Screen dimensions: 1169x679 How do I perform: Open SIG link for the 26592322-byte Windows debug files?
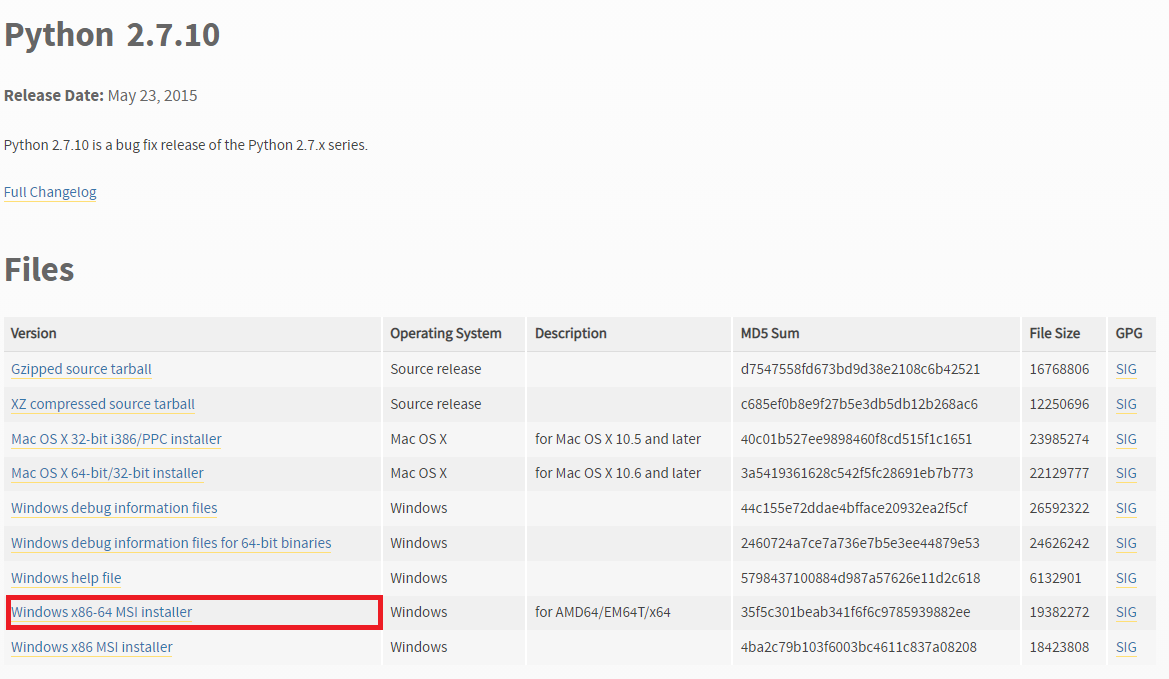(x=1126, y=508)
